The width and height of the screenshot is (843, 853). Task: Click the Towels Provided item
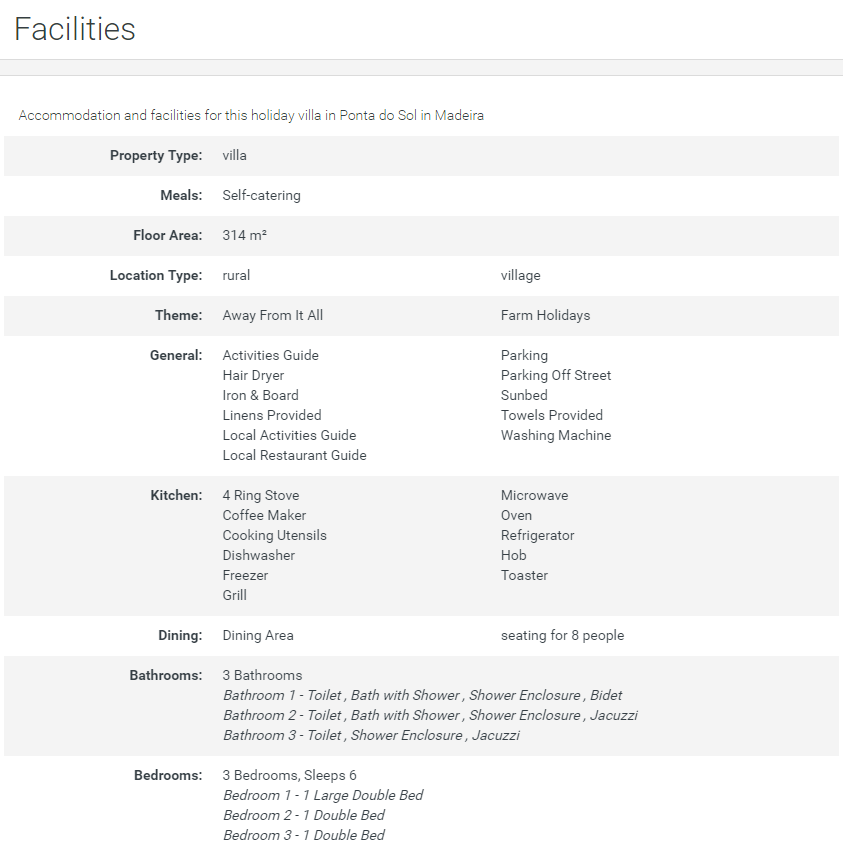551,415
